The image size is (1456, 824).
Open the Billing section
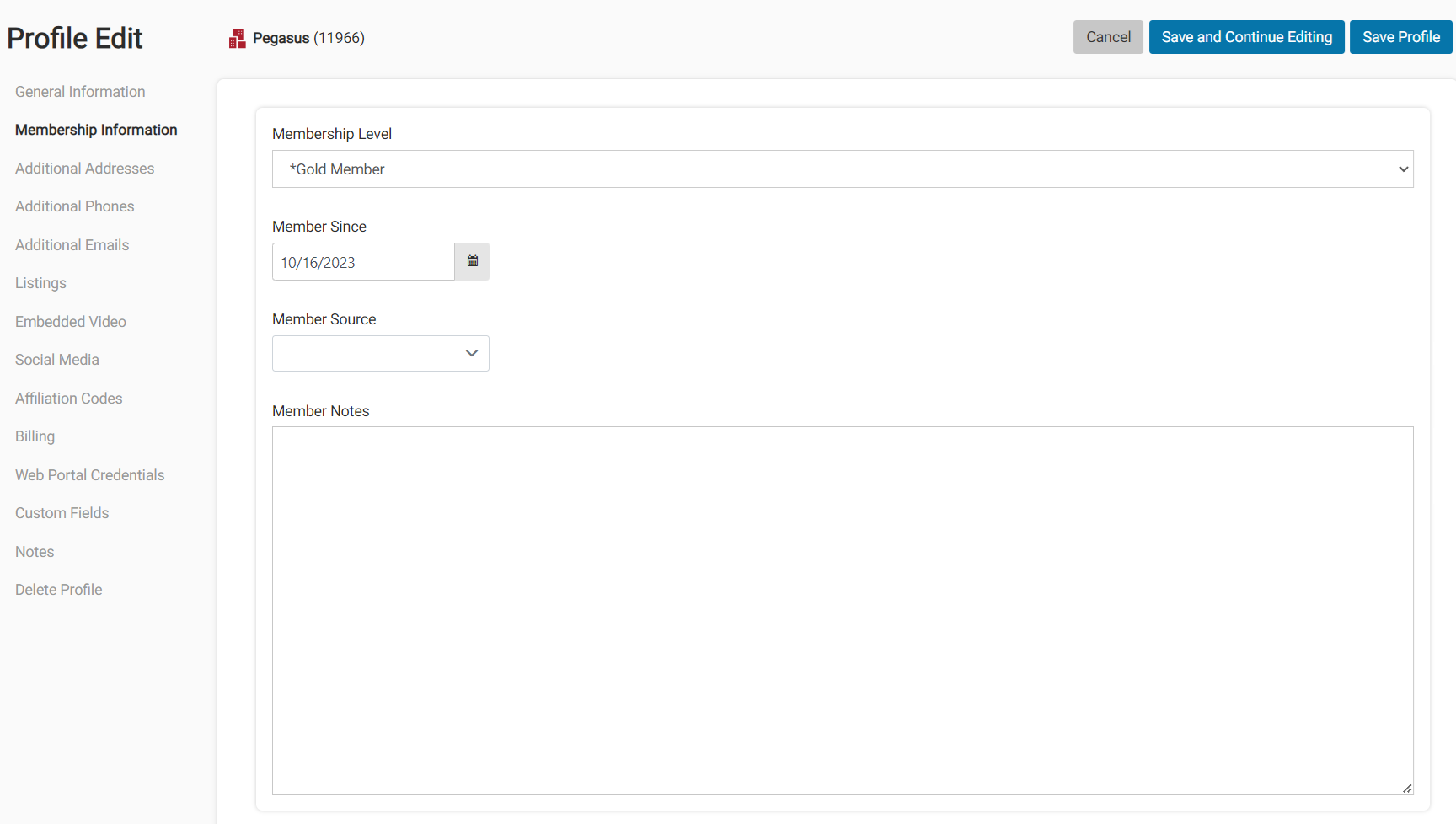pos(35,436)
